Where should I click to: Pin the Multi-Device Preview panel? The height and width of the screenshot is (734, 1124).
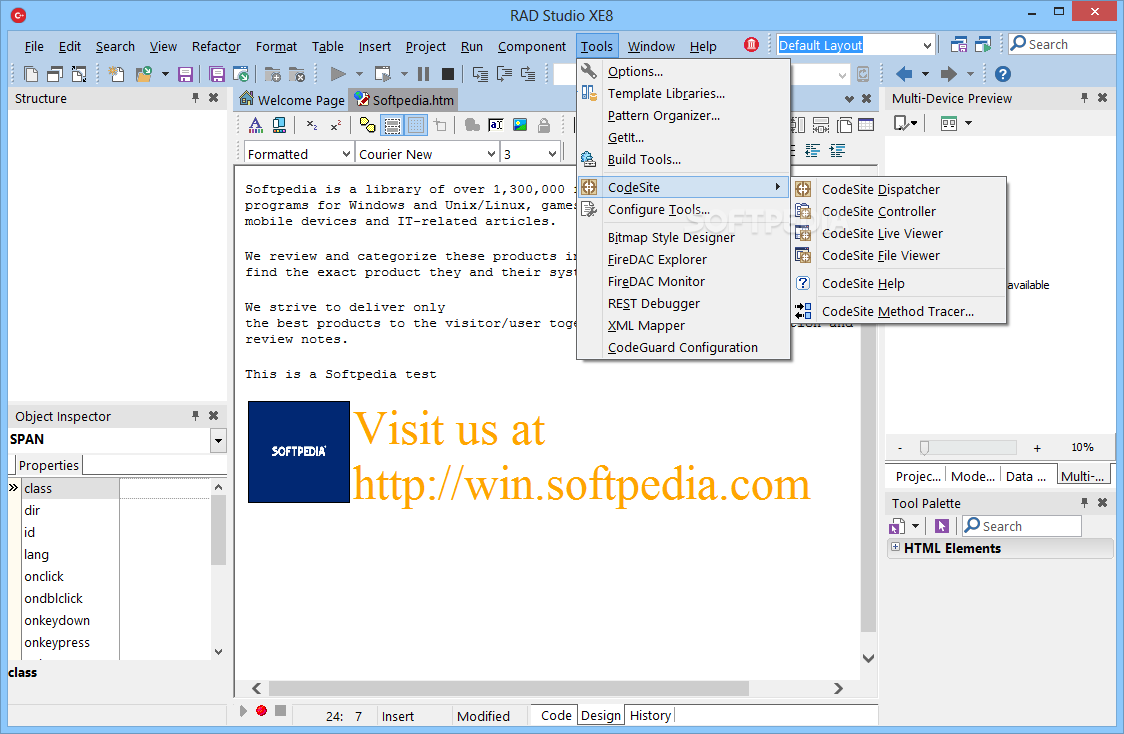(1084, 97)
